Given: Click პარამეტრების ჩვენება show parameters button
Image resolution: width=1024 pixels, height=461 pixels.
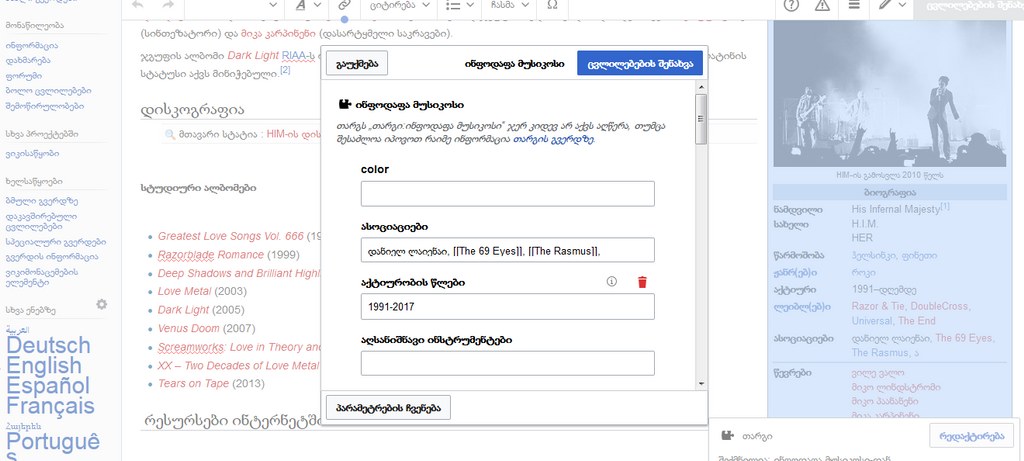Looking at the screenshot, I should tap(388, 407).
